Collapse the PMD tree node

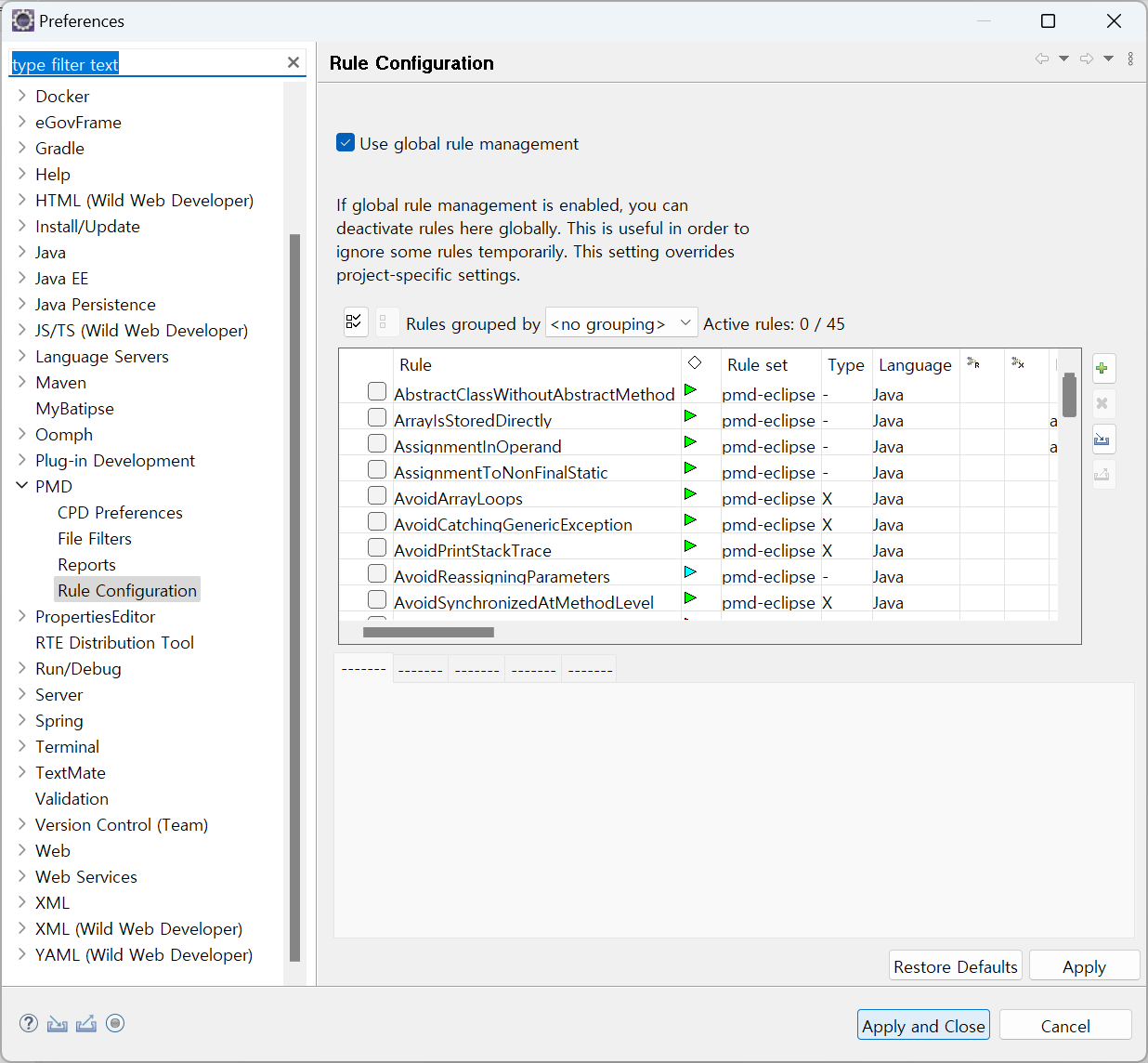coord(22,486)
